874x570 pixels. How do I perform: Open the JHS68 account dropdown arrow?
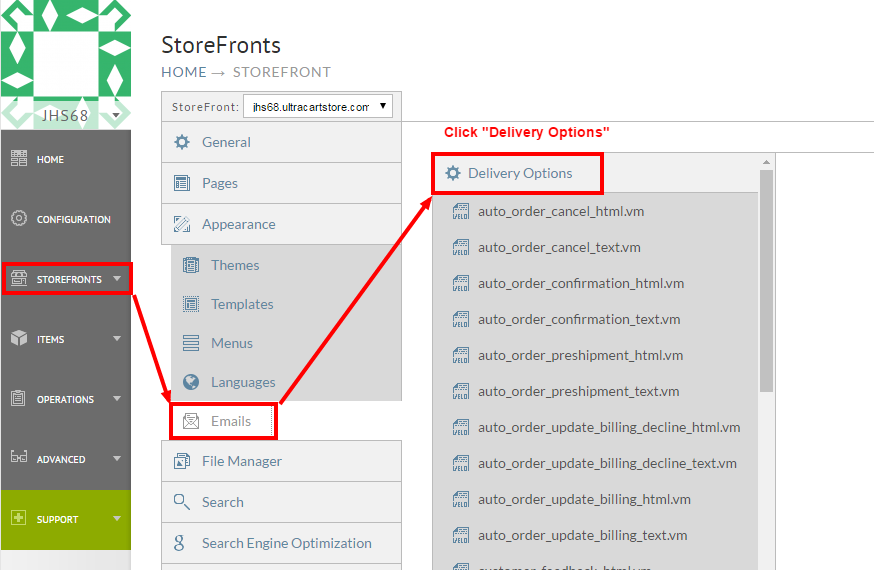(x=116, y=115)
